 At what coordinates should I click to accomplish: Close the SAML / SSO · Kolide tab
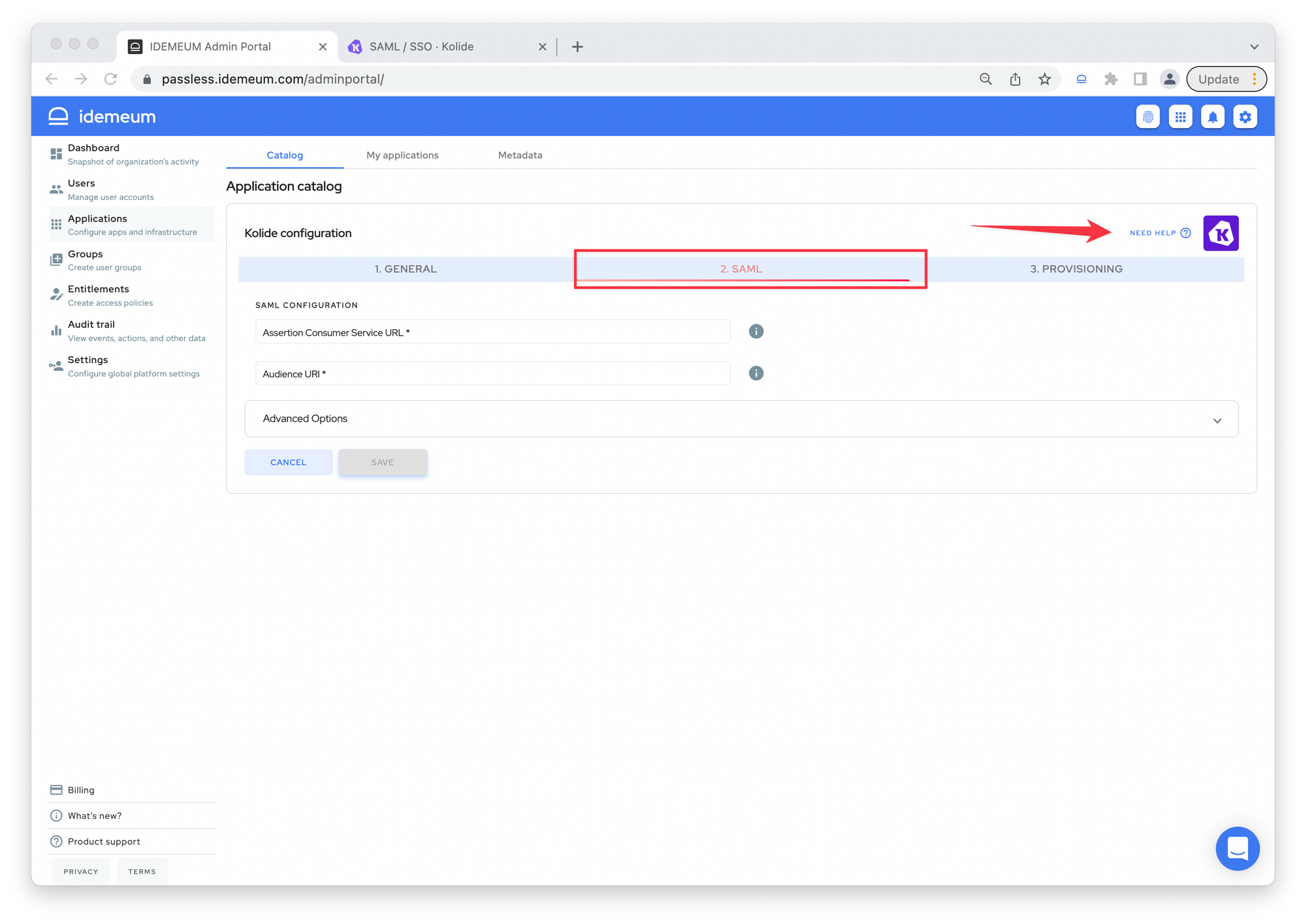[542, 46]
